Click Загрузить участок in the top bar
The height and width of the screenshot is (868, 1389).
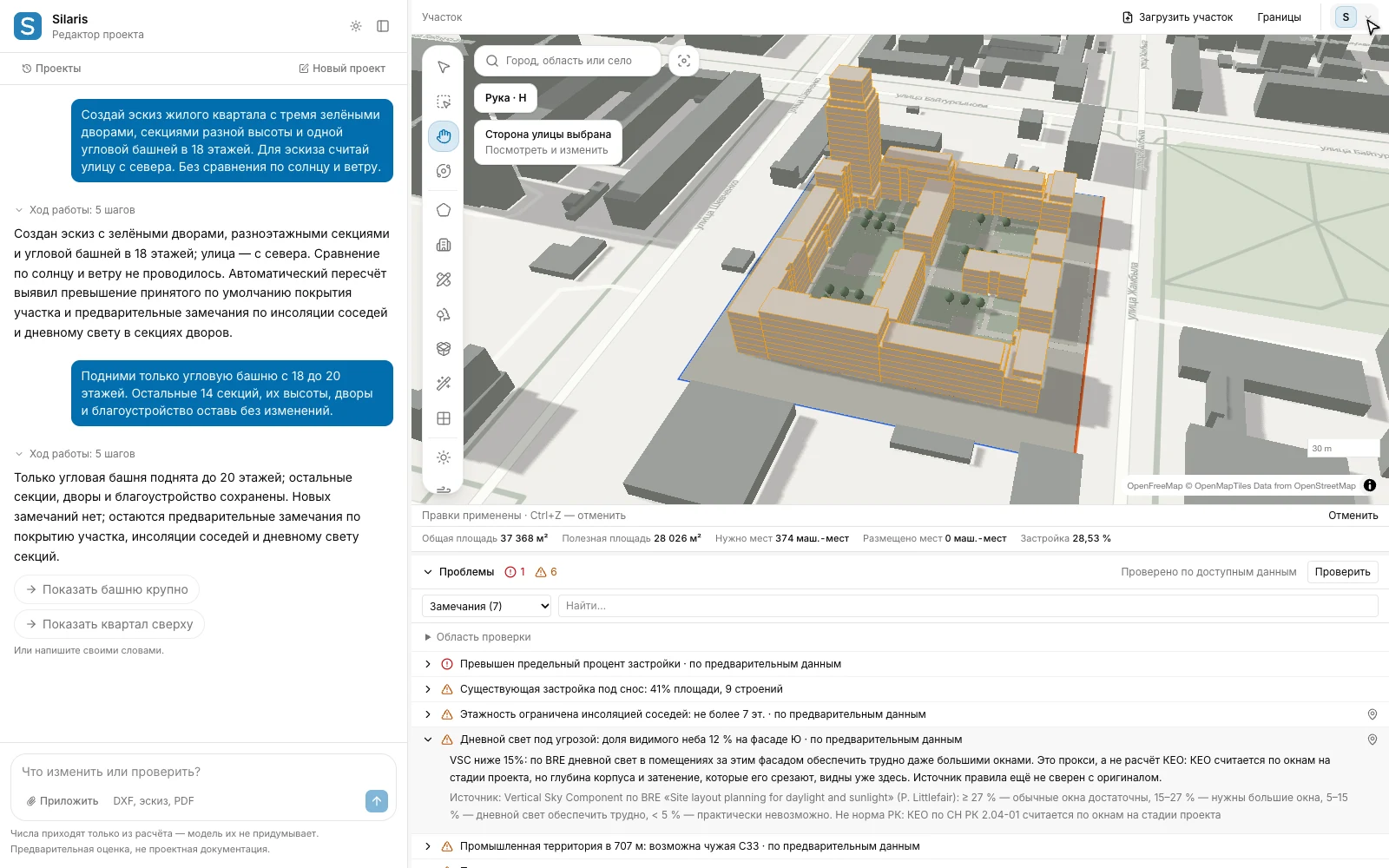pyautogui.click(x=1177, y=17)
